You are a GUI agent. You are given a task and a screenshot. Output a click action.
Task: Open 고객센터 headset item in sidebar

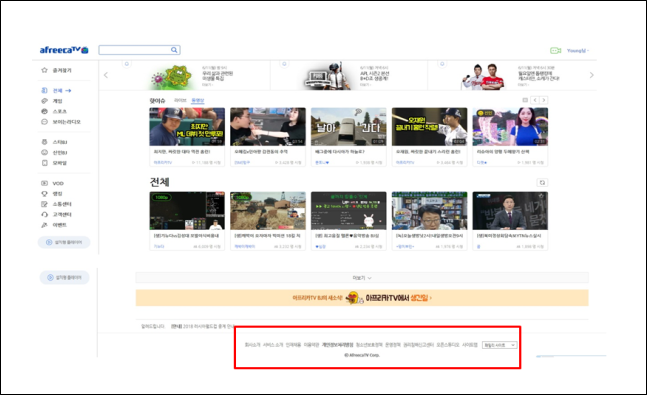point(57,214)
